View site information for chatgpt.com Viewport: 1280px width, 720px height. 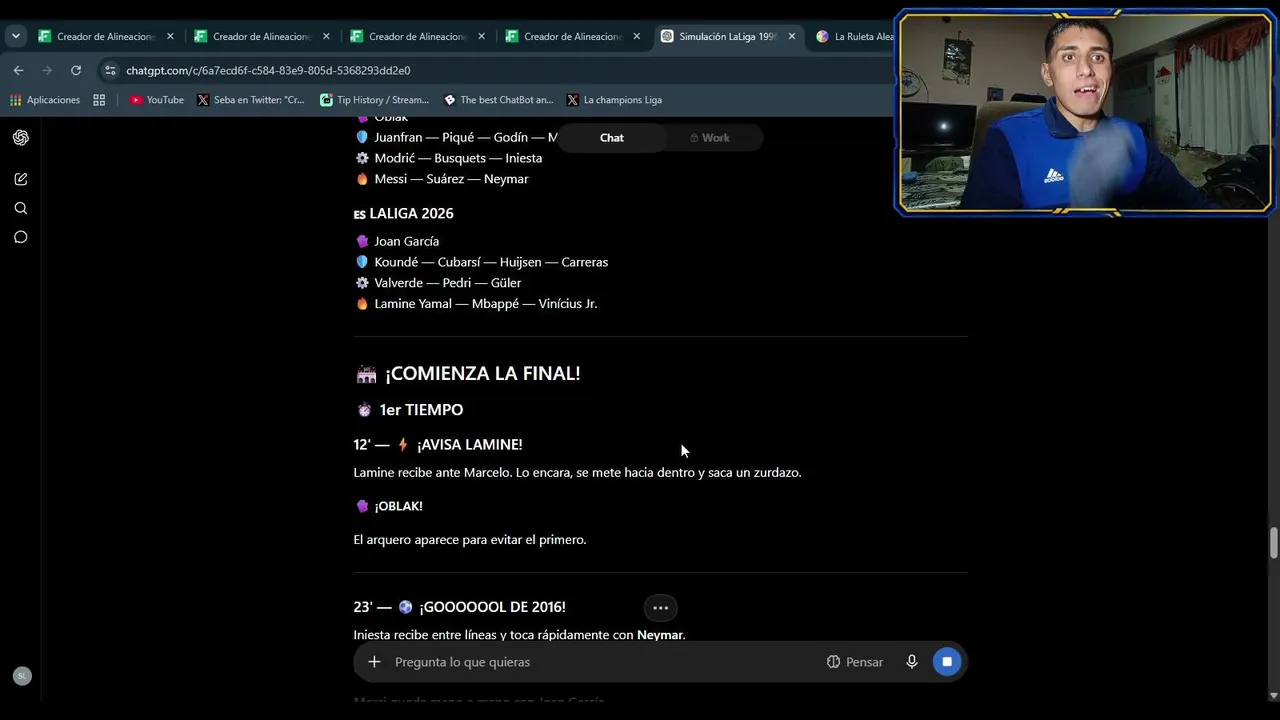[110, 70]
